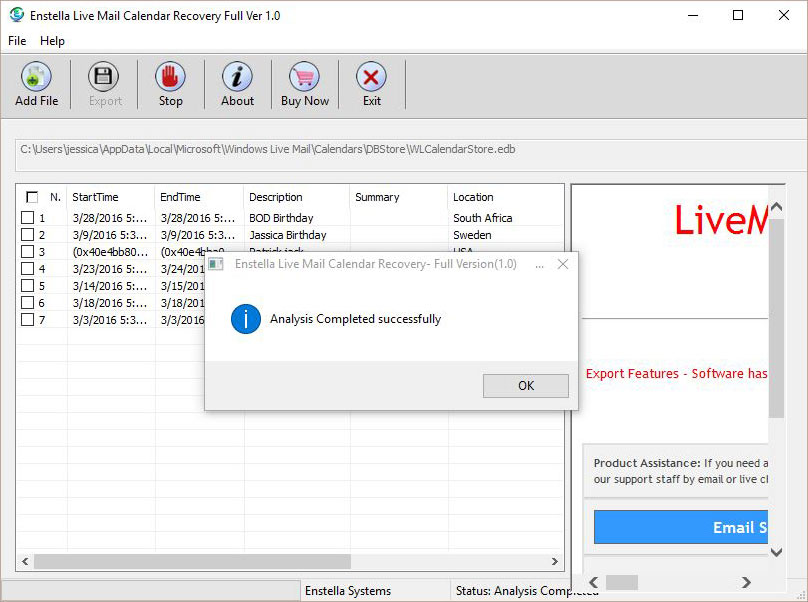Close the Analysis Completed dialog with X
808x602 pixels.
563,265
